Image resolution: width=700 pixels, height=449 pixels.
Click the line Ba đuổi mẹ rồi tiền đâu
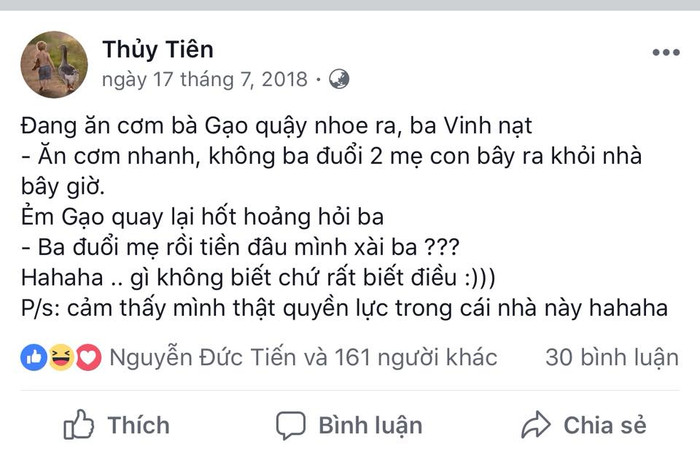pyautogui.click(x=240, y=247)
